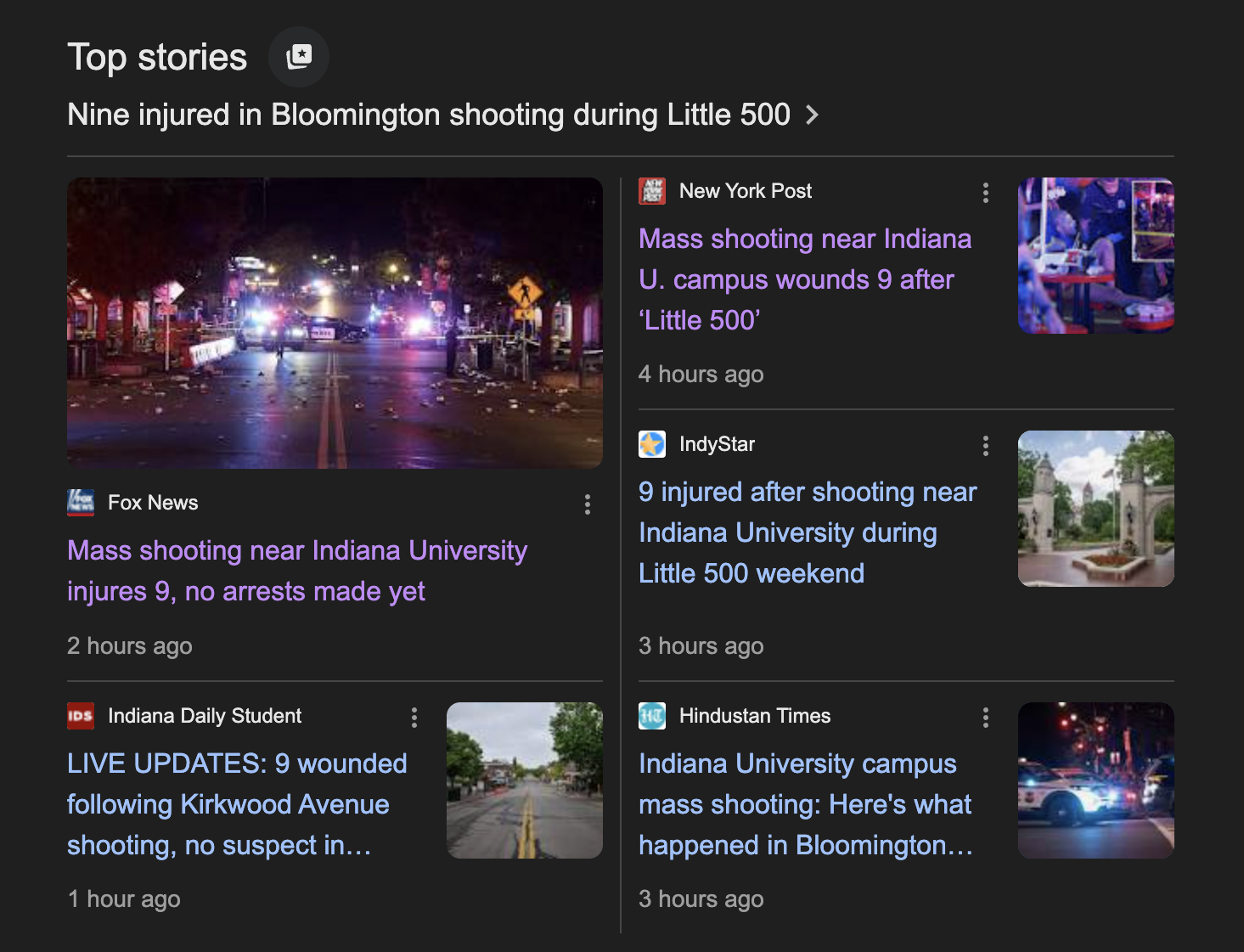The width and height of the screenshot is (1244, 952).
Task: Open more options for Indiana Daily Student story
Action: [414, 718]
